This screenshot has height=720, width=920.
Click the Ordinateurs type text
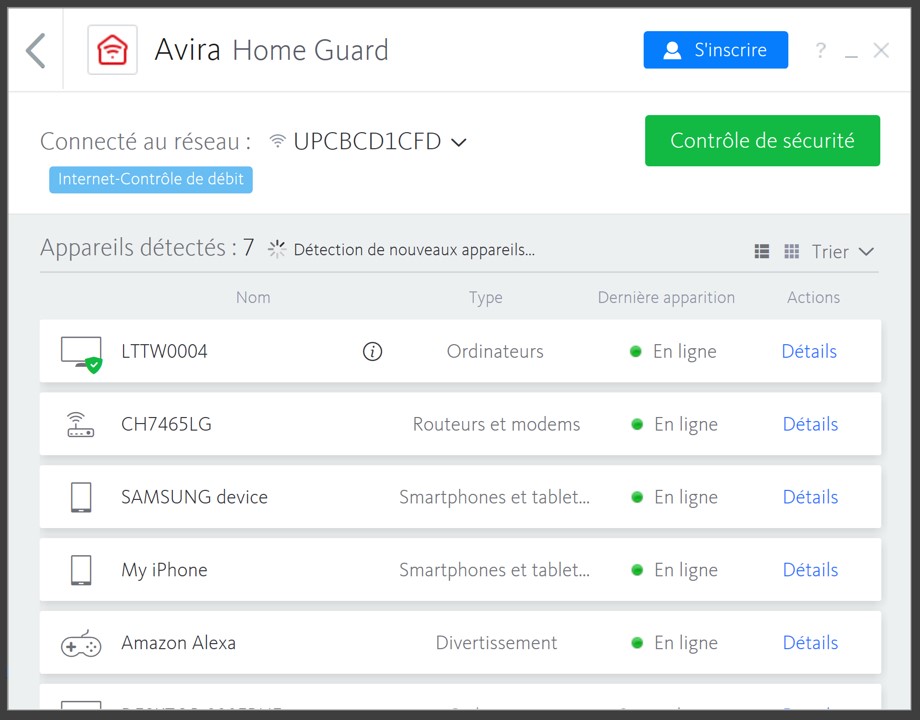click(x=495, y=351)
